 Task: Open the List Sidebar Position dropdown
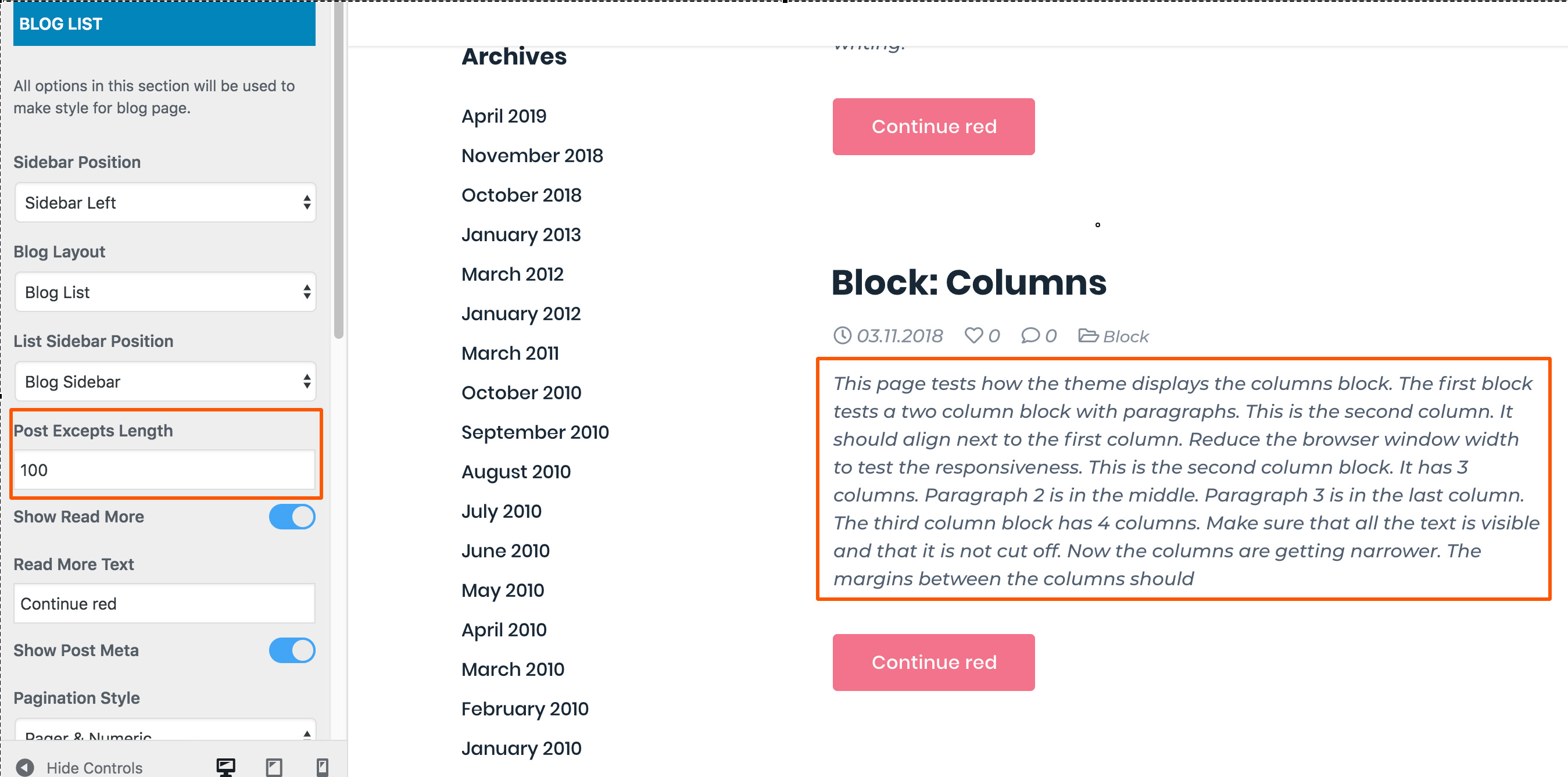pos(165,381)
